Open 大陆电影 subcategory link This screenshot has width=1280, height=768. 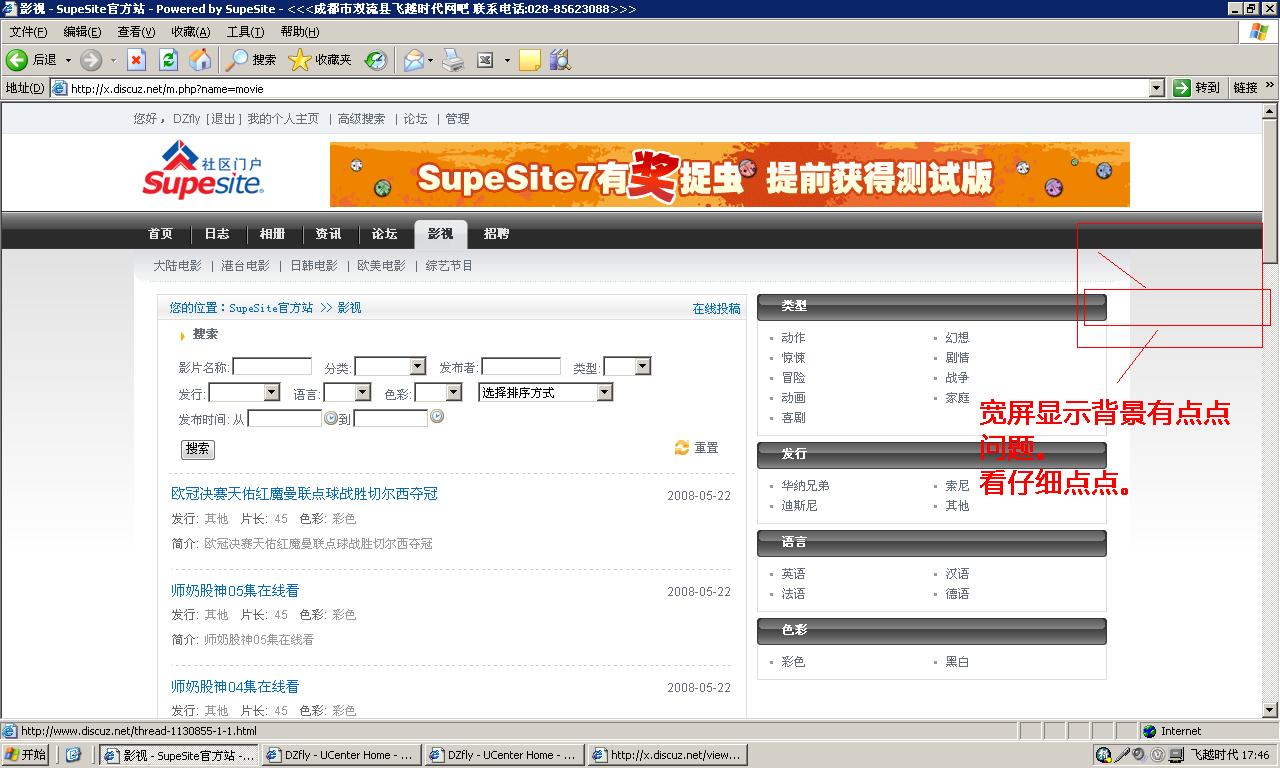click(177, 266)
